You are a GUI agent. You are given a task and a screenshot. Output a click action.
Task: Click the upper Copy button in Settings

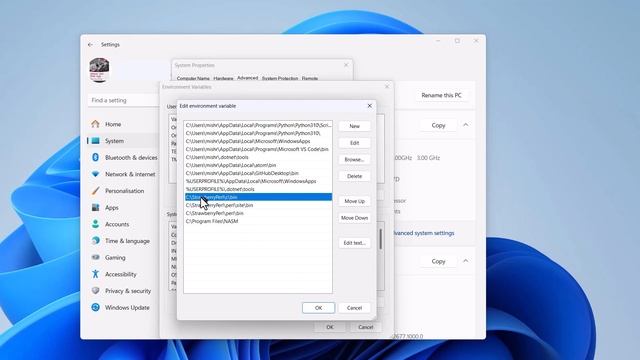pos(438,125)
